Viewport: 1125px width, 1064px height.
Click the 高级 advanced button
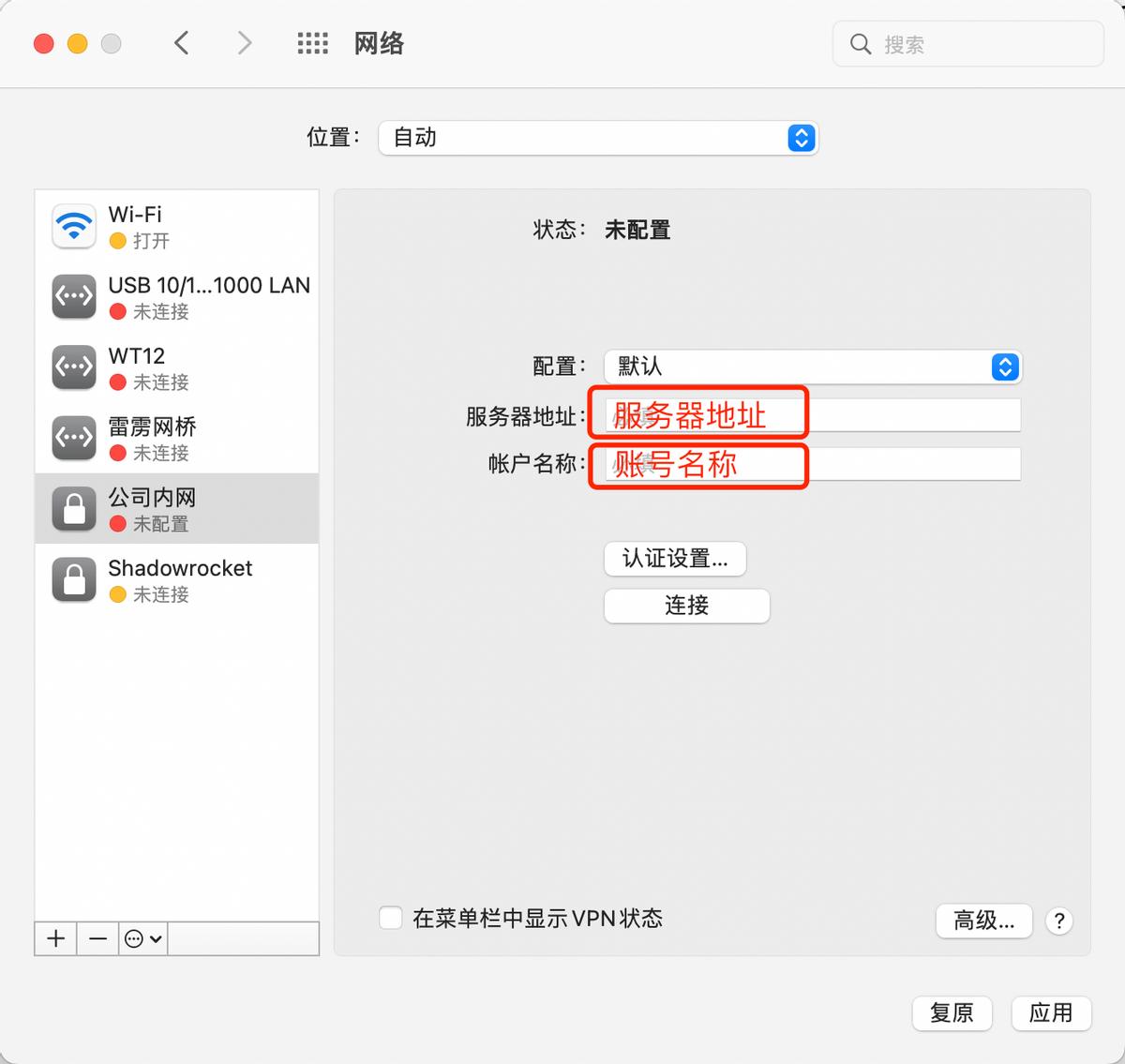coord(983,922)
